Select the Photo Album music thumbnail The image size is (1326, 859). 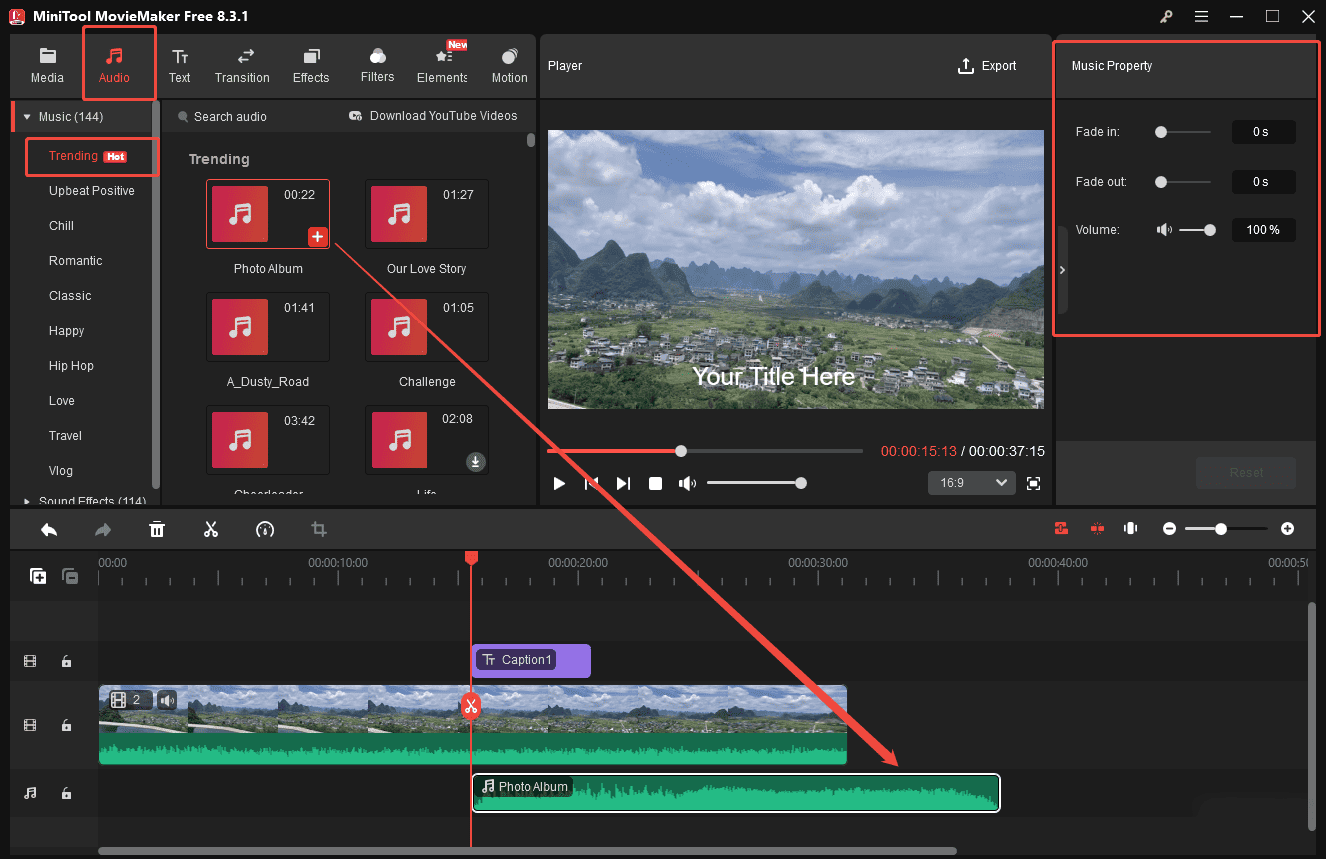(239, 213)
